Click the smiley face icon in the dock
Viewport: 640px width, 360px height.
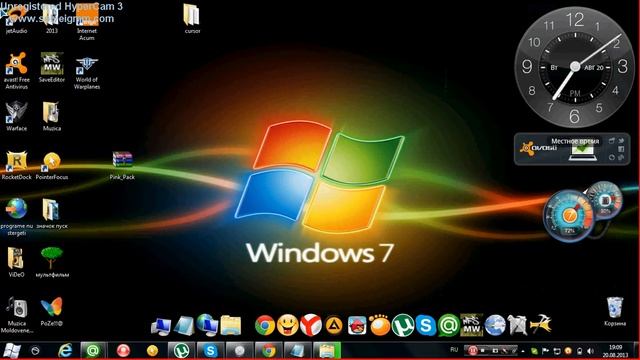click(x=287, y=325)
